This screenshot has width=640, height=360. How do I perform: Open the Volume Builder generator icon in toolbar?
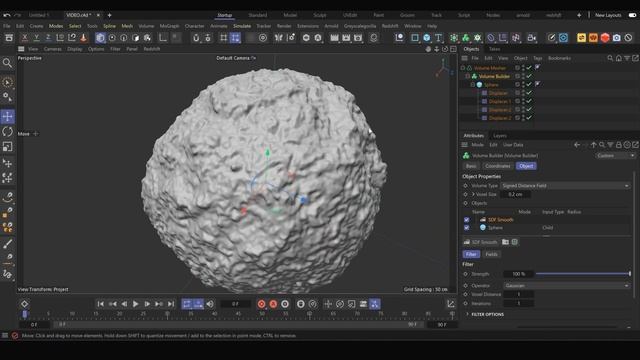tap(466, 38)
